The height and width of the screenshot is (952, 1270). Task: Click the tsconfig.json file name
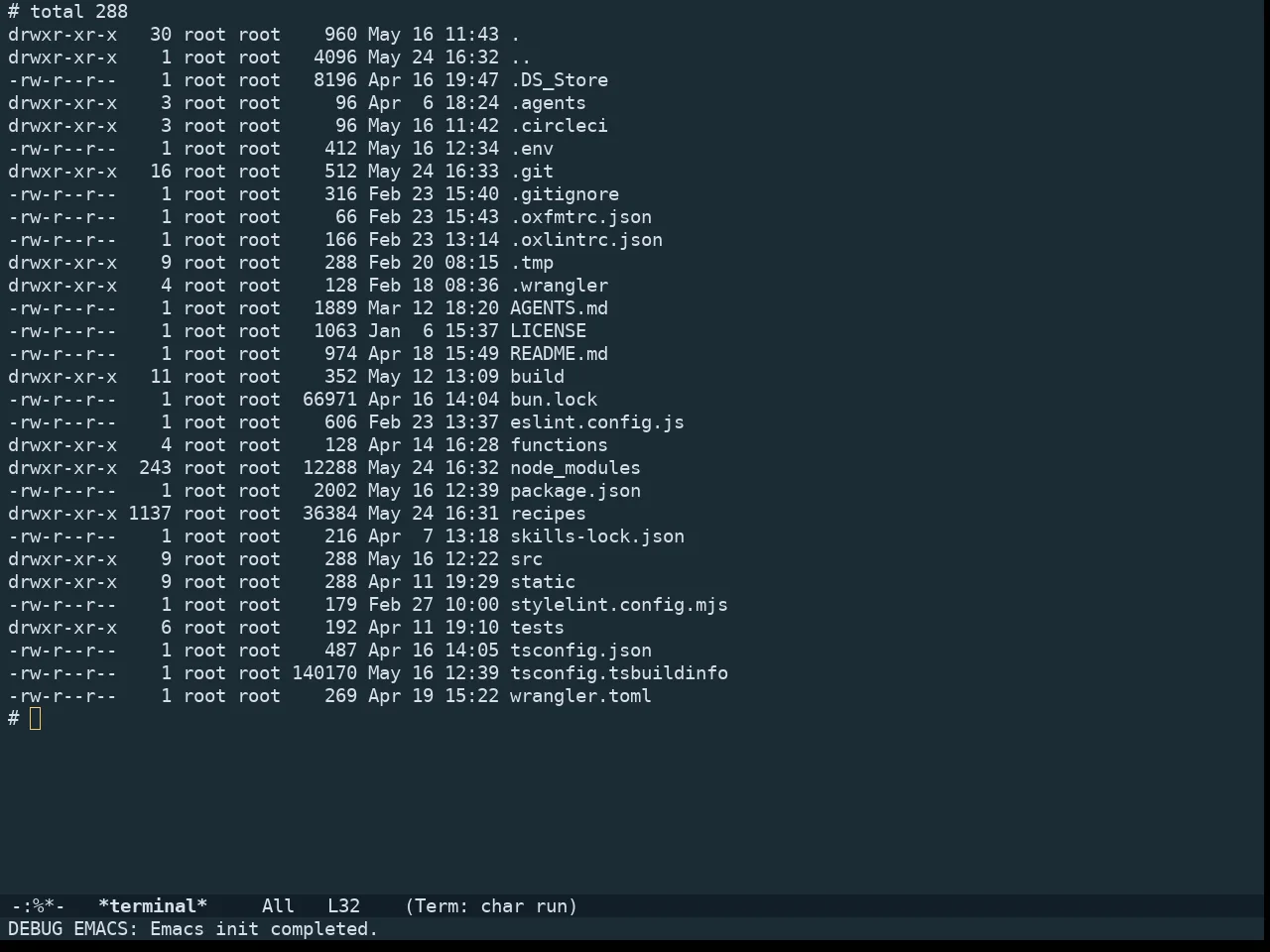coord(580,651)
